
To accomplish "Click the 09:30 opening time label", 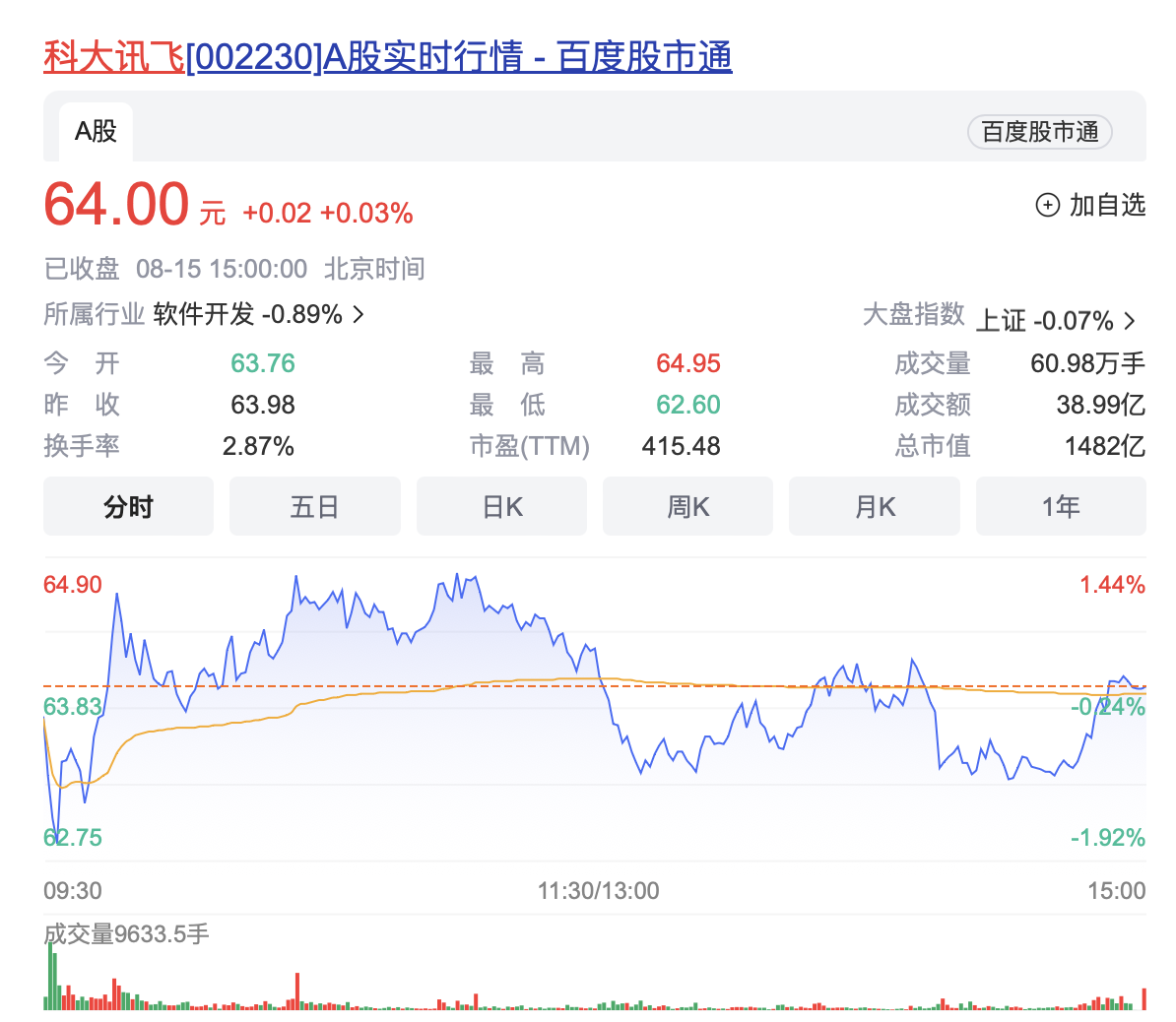I will pos(73,891).
